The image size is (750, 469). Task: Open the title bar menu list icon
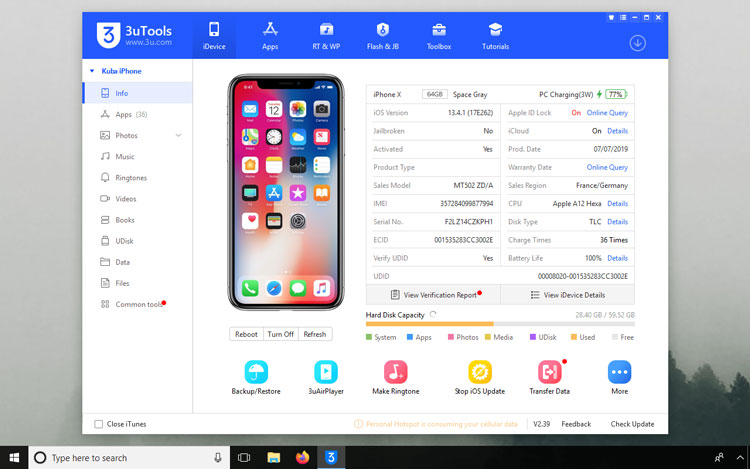tap(623, 17)
